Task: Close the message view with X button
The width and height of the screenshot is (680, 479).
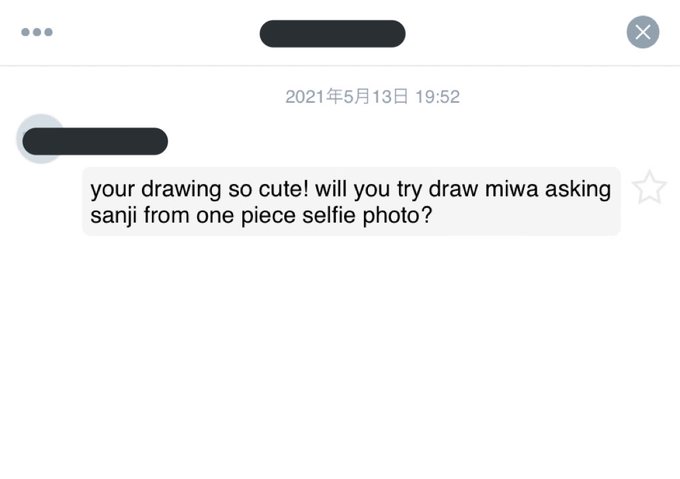Action: (x=643, y=32)
